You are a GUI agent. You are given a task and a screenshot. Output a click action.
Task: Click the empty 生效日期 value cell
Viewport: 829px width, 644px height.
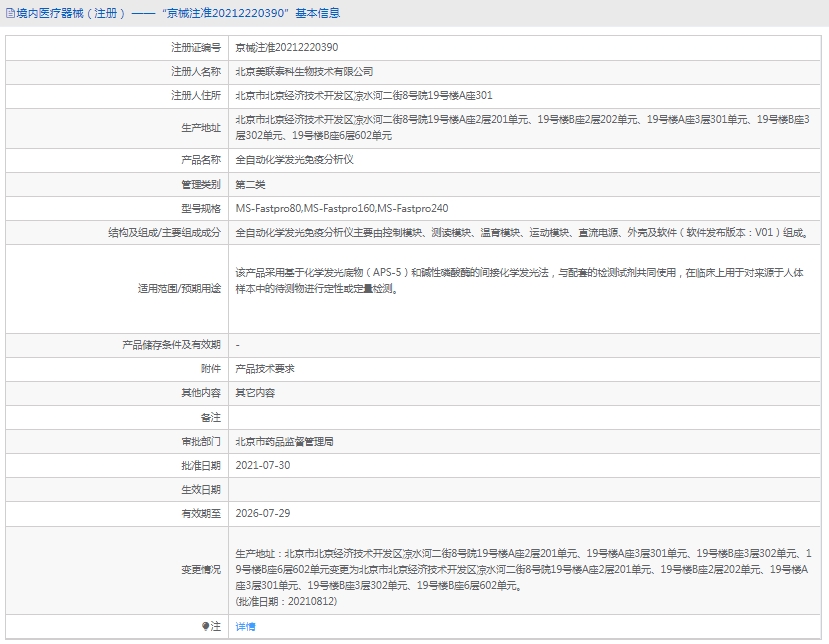coord(526,489)
